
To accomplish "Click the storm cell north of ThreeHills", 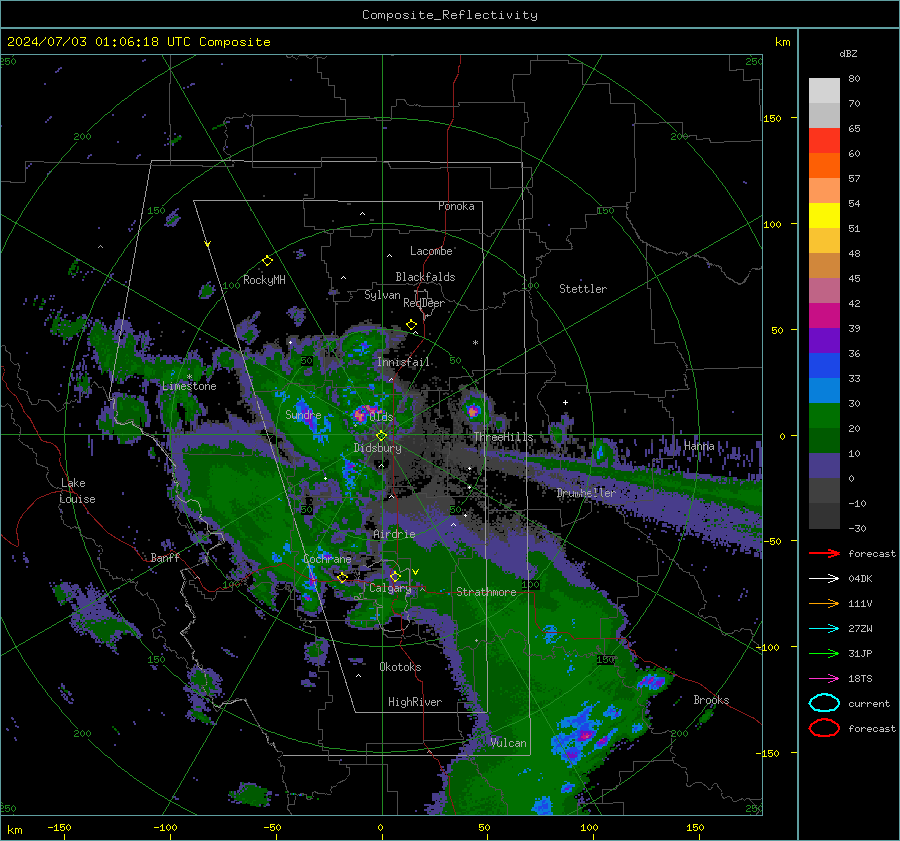I will pos(472,410).
